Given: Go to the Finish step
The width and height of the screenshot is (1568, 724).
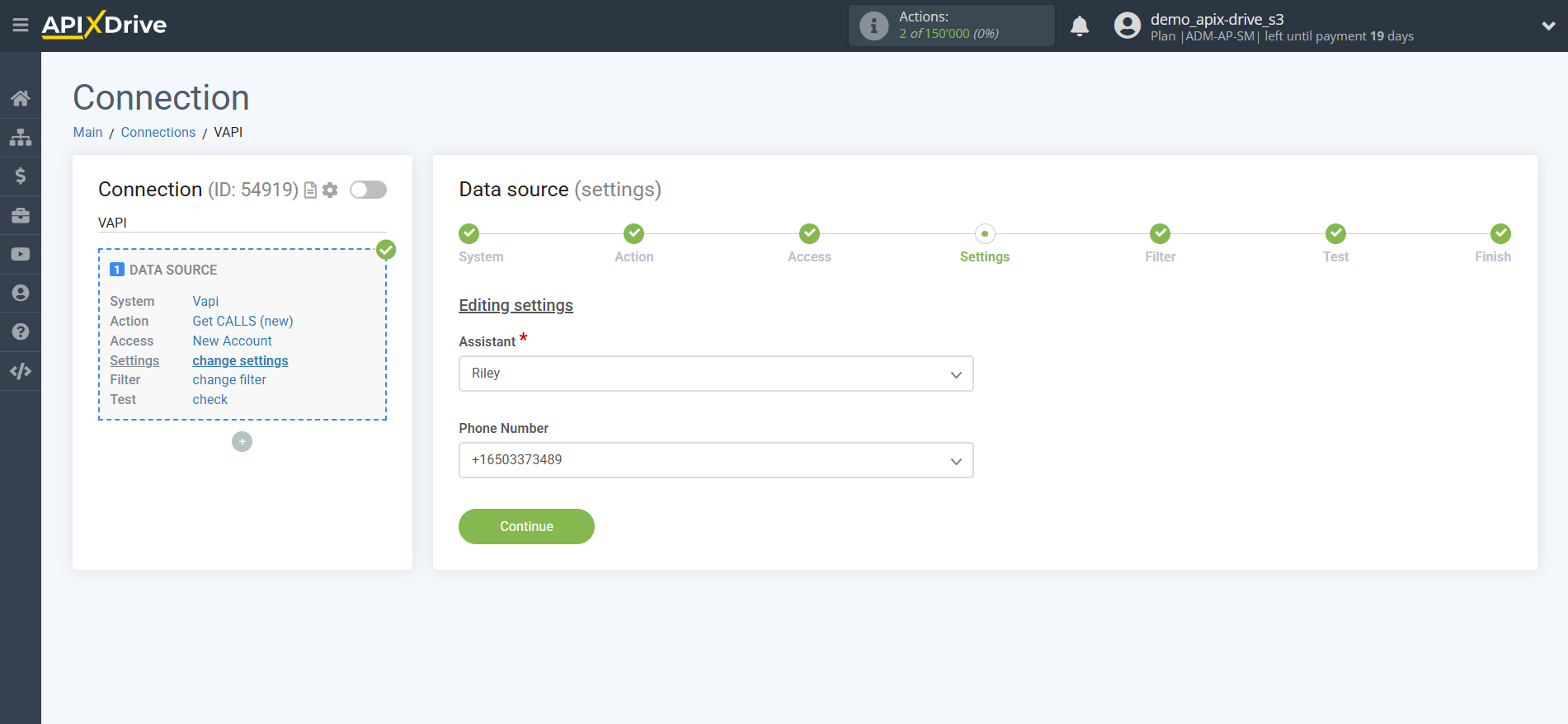Looking at the screenshot, I should pyautogui.click(x=1500, y=233).
